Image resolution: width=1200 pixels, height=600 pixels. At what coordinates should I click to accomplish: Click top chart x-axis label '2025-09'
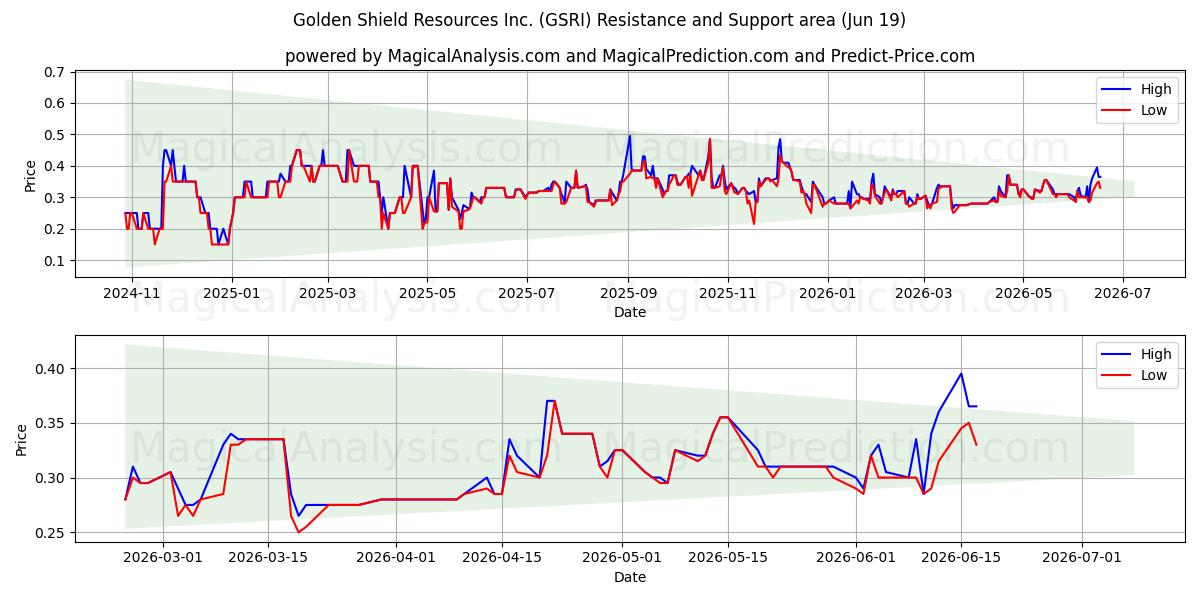[628, 293]
